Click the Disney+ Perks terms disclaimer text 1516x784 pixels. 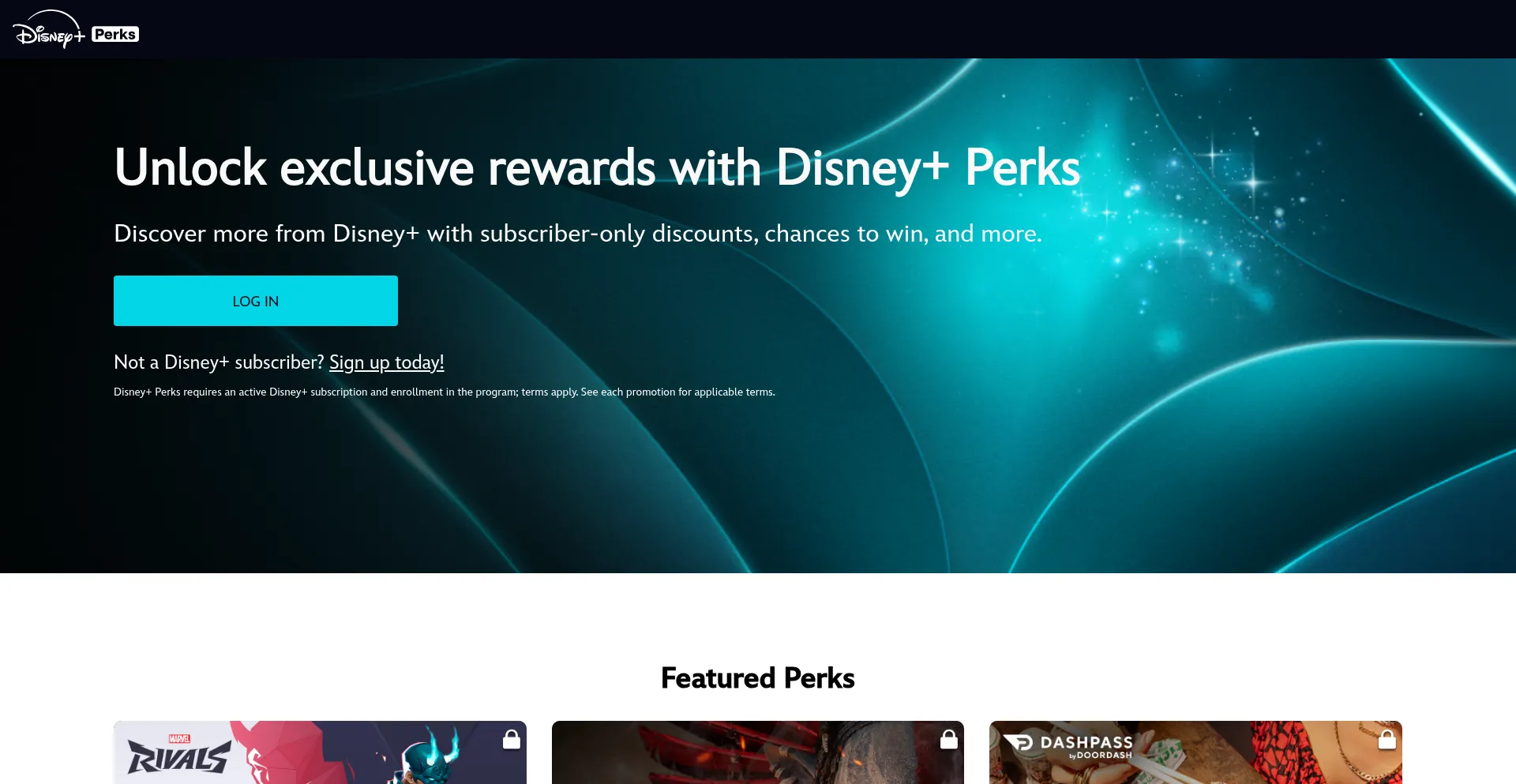tap(445, 392)
